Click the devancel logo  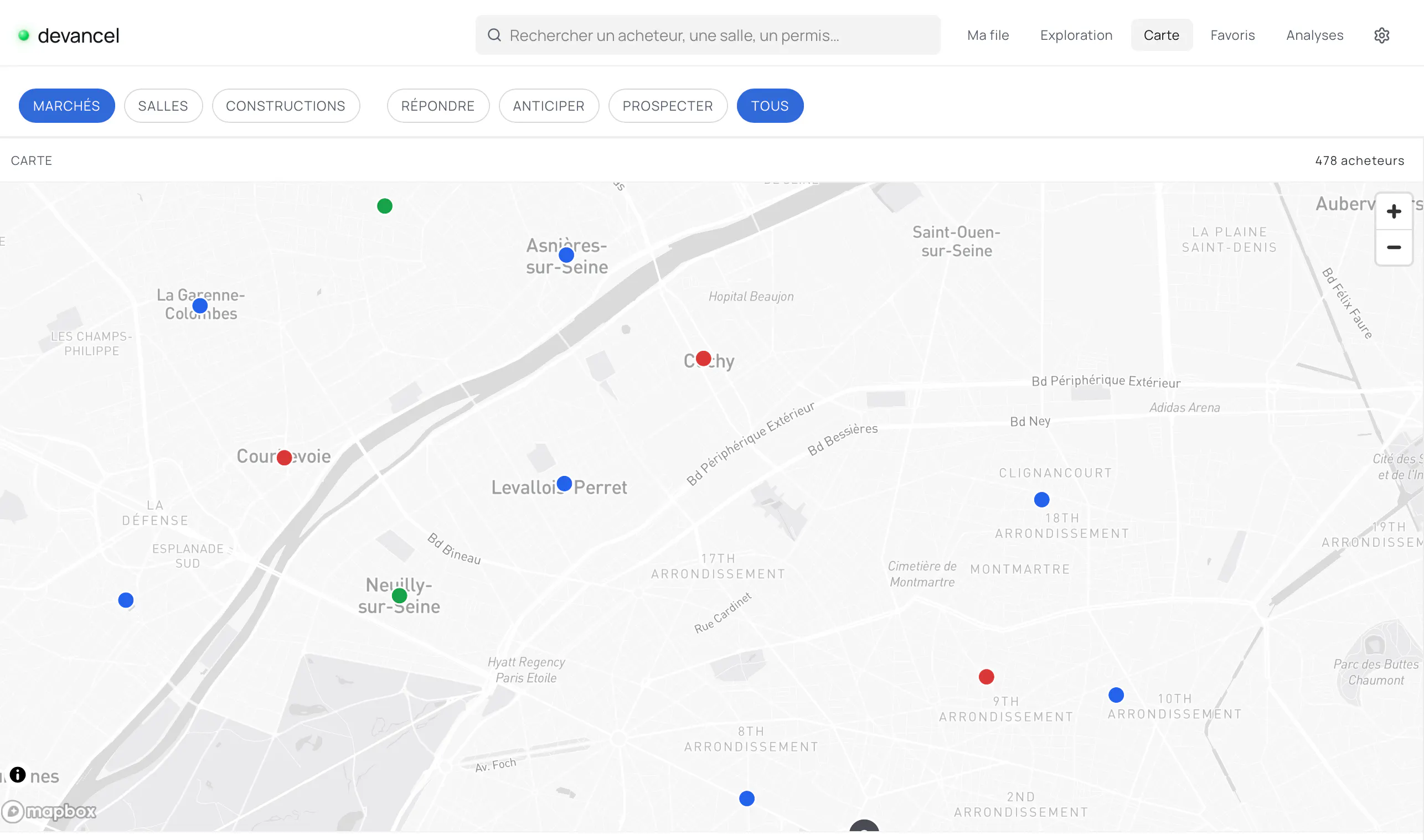(69, 35)
